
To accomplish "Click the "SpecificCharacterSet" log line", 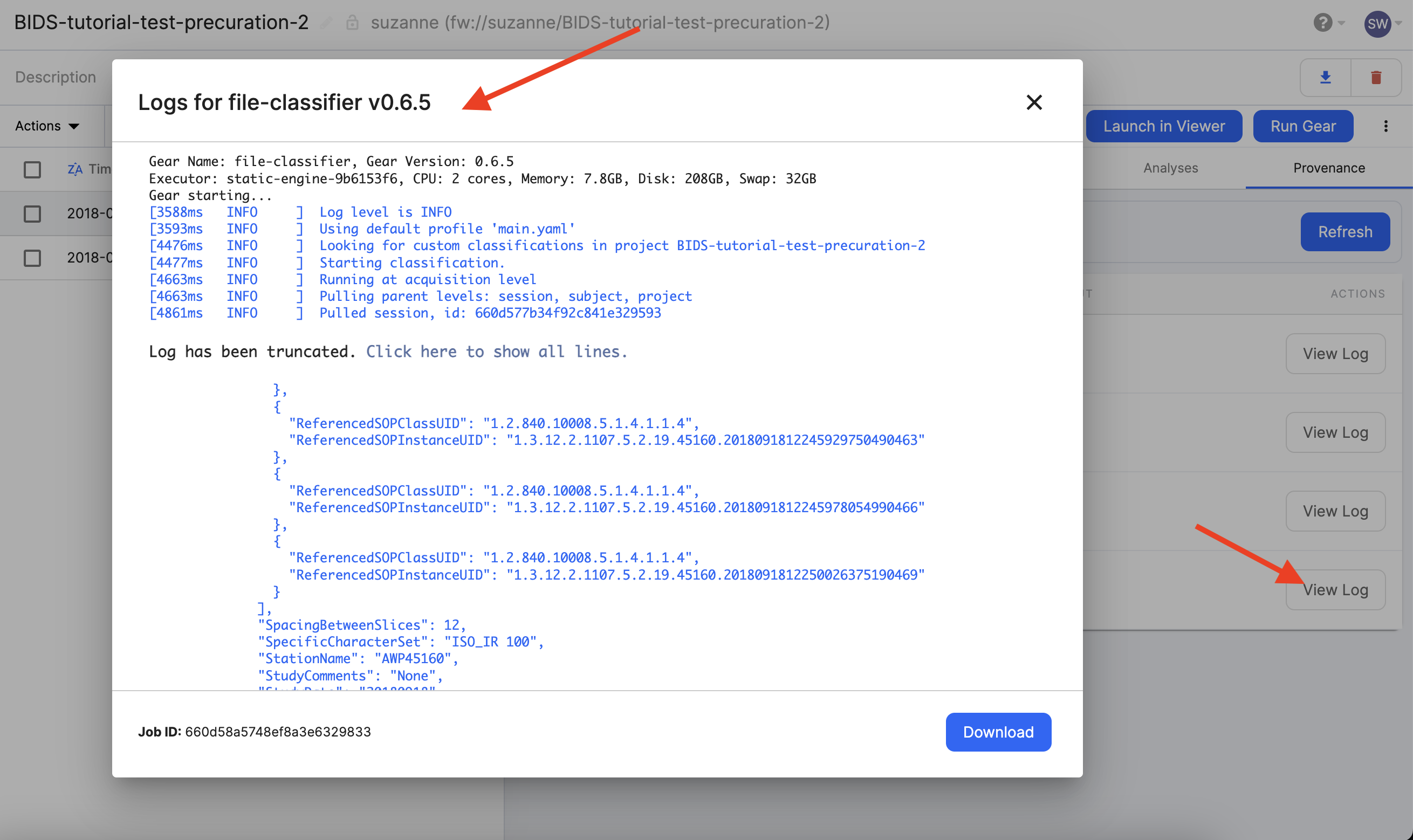I will 401,642.
